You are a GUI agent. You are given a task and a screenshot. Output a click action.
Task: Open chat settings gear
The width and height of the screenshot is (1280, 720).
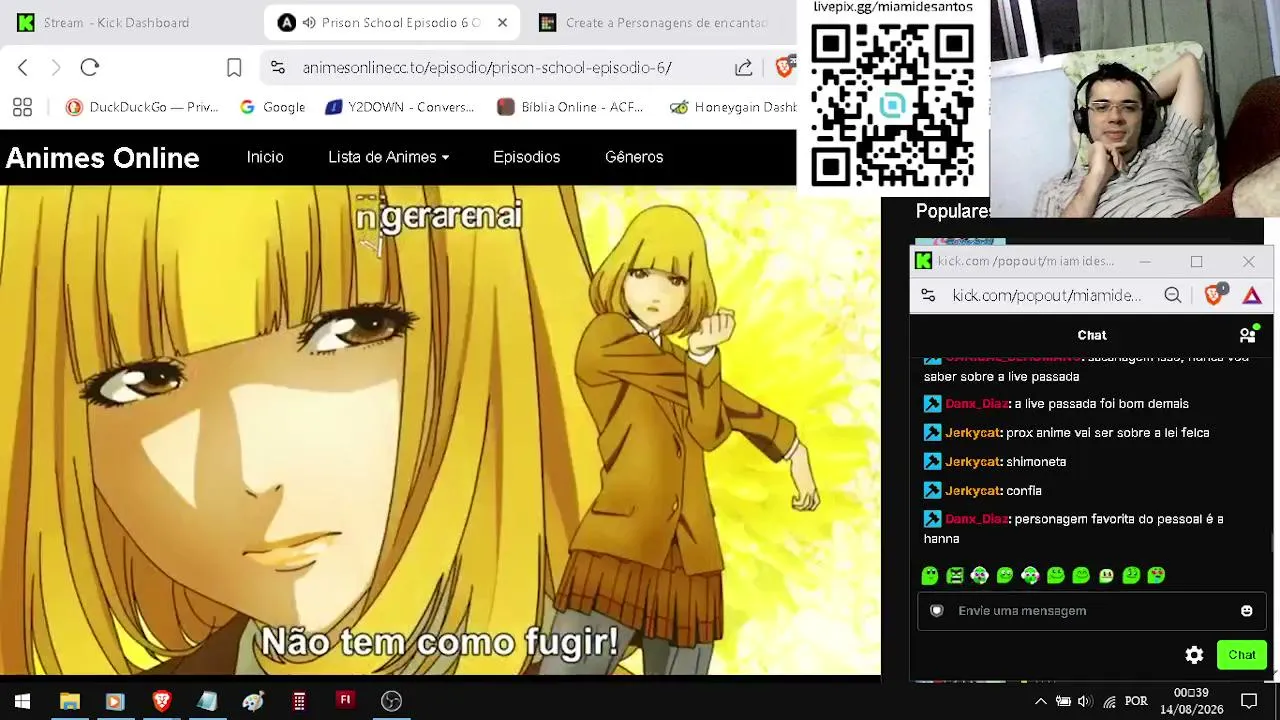(x=1194, y=655)
